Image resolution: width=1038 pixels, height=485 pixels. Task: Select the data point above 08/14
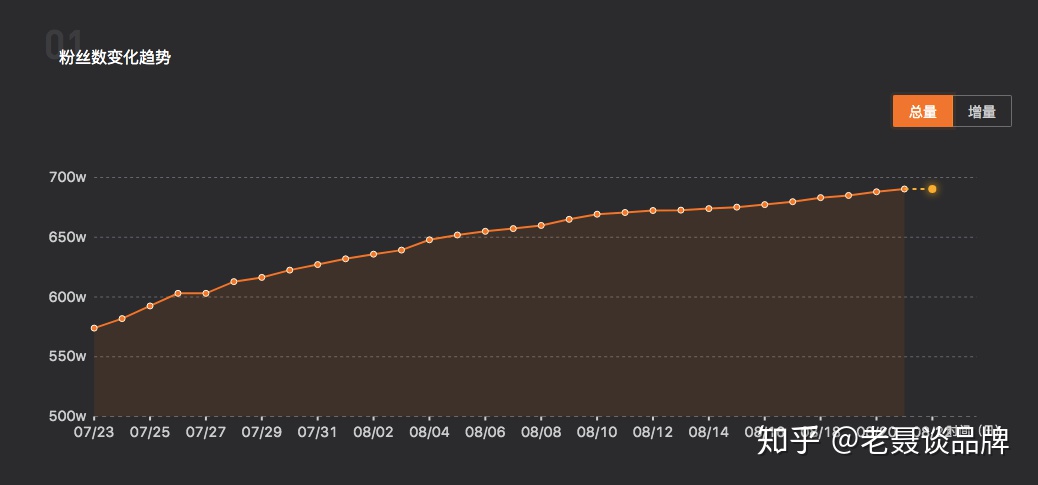(x=709, y=208)
